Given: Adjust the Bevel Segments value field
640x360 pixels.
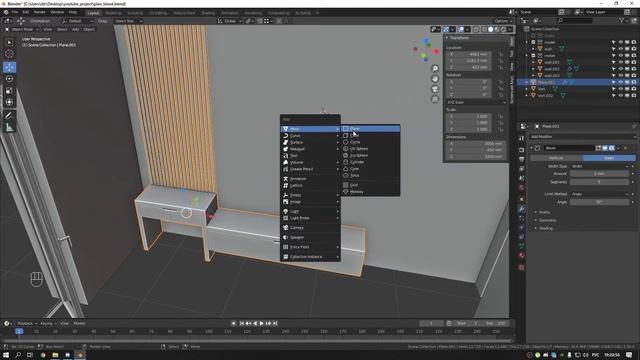Looking at the screenshot, I should tap(599, 182).
